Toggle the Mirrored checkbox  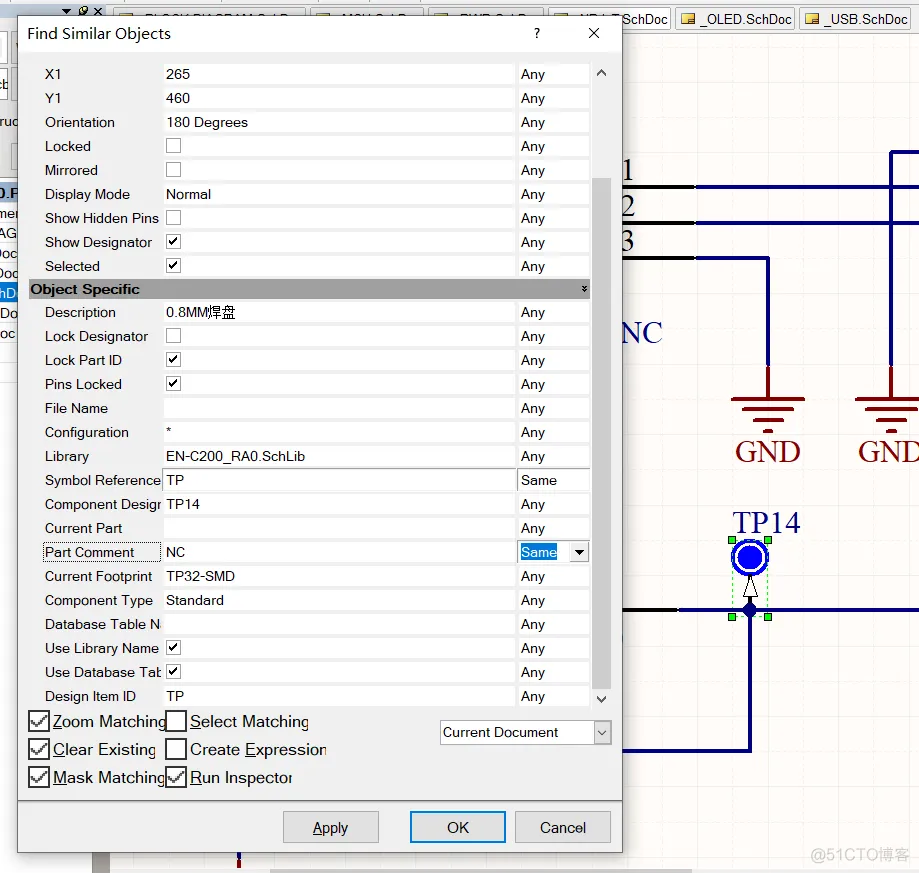tap(173, 169)
